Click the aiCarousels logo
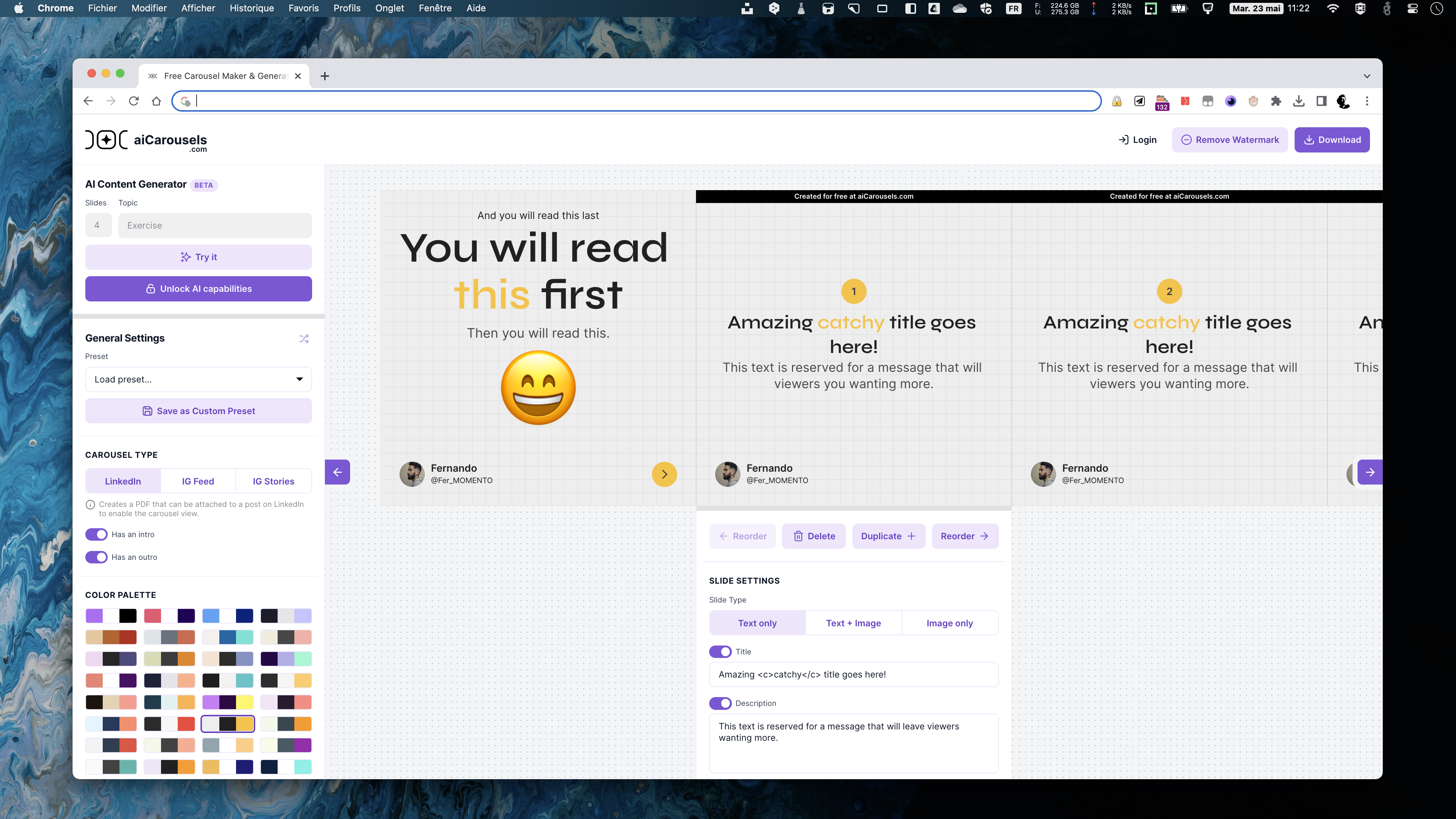1456x819 pixels. [x=146, y=140]
